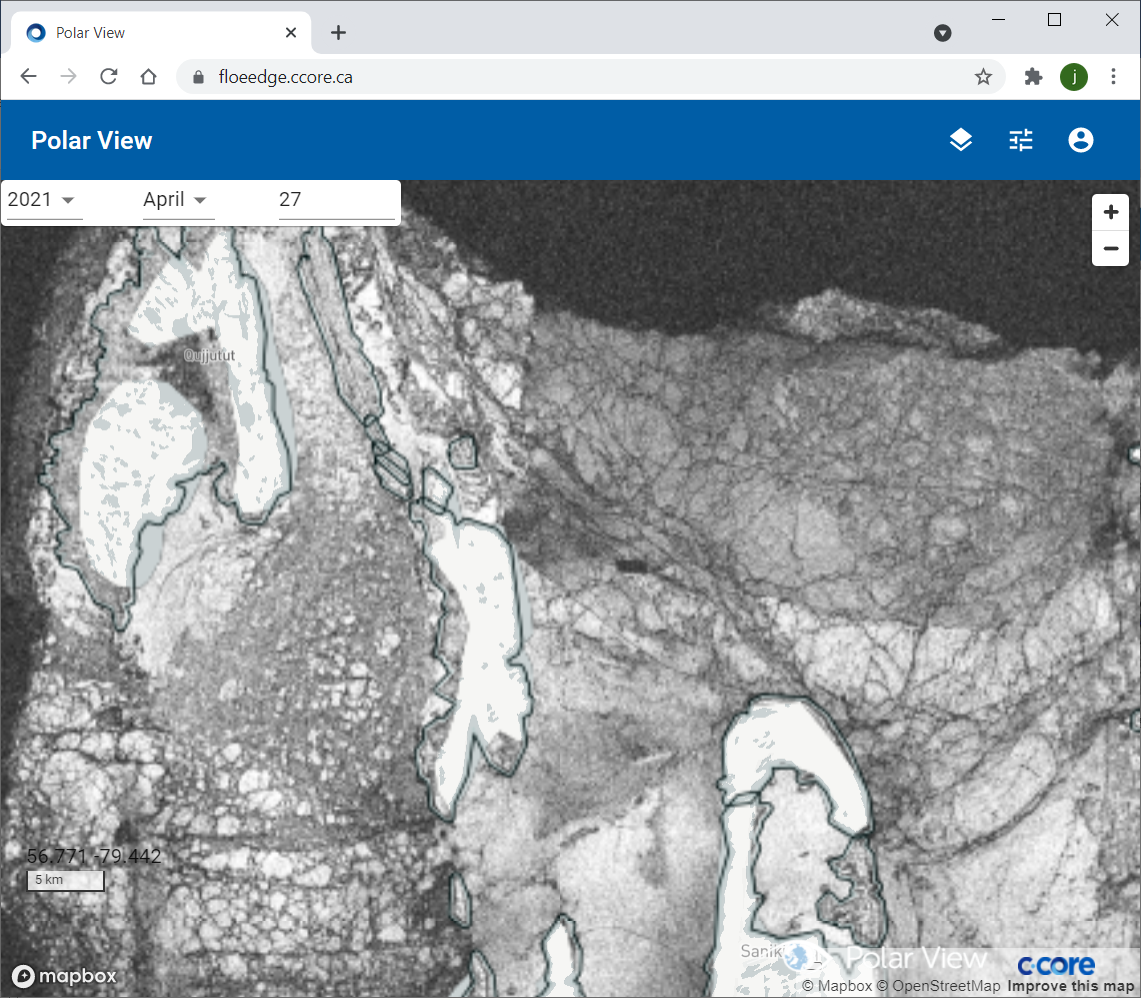The height and width of the screenshot is (998, 1141).
Task: Open a new browser tab
Action: 338,33
